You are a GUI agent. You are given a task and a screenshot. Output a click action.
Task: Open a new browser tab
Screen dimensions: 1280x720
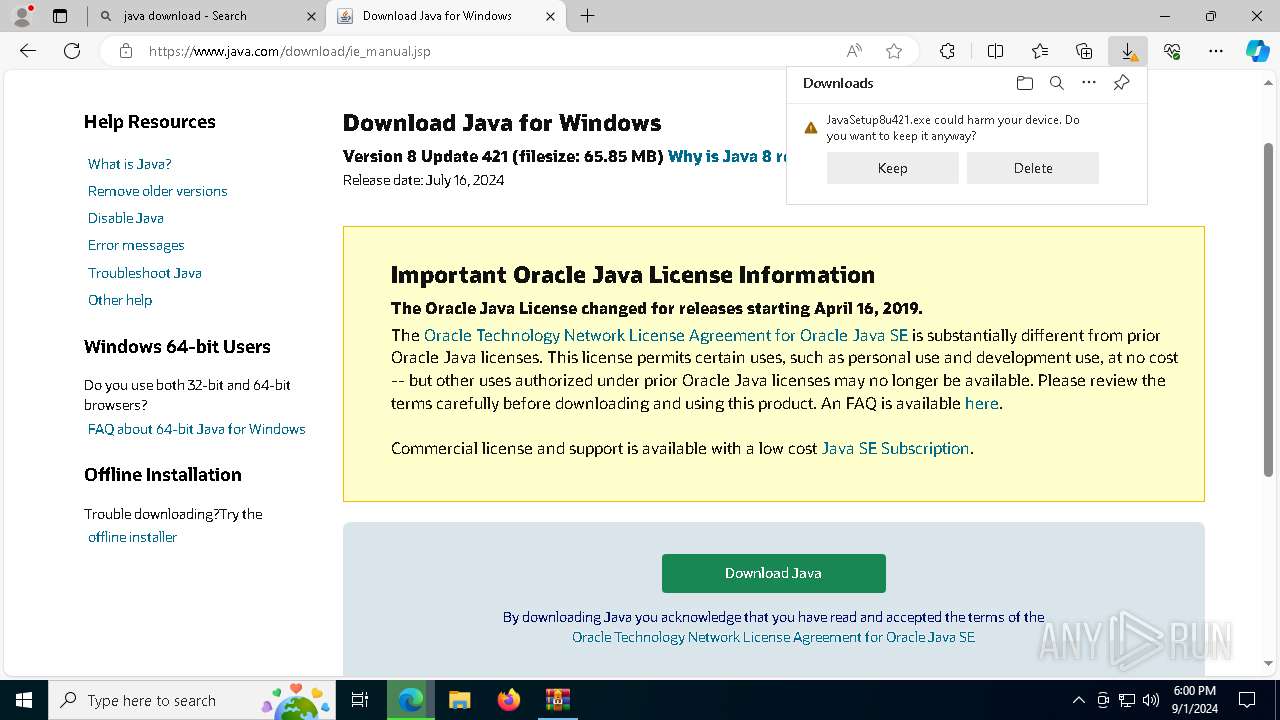pyautogui.click(x=588, y=16)
